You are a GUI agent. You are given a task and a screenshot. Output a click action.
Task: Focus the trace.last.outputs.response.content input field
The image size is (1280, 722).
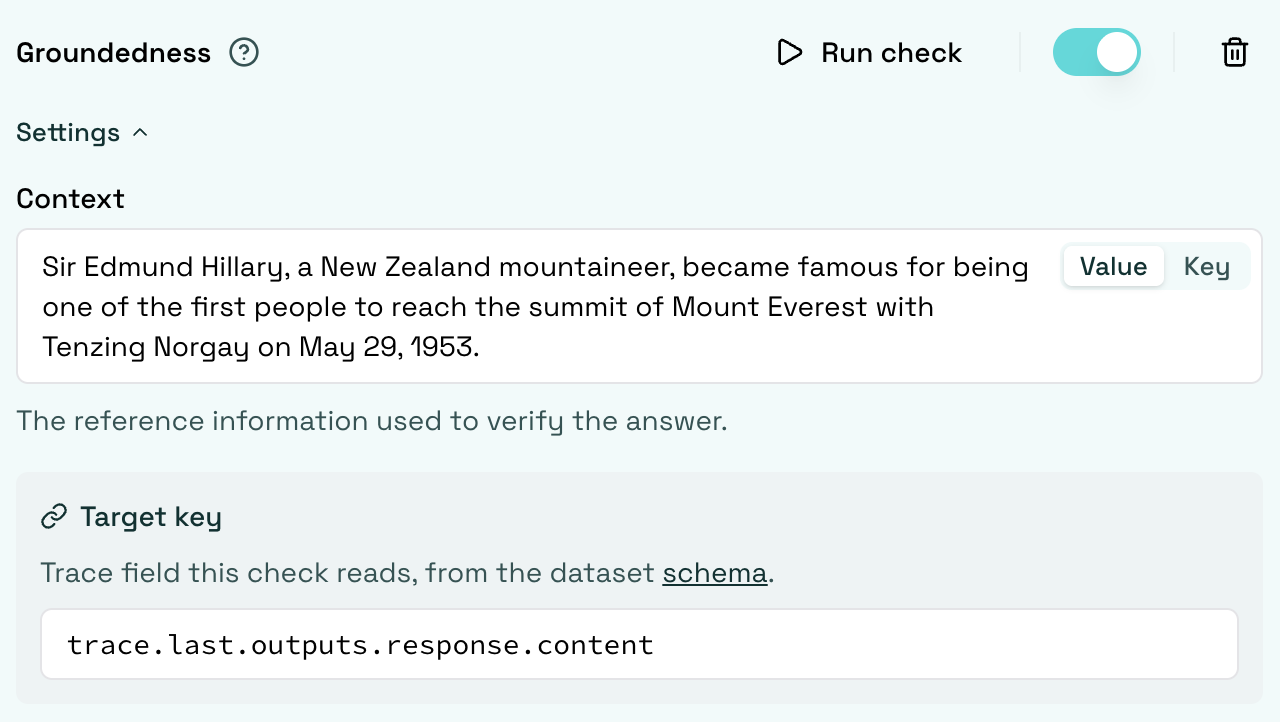click(x=639, y=644)
